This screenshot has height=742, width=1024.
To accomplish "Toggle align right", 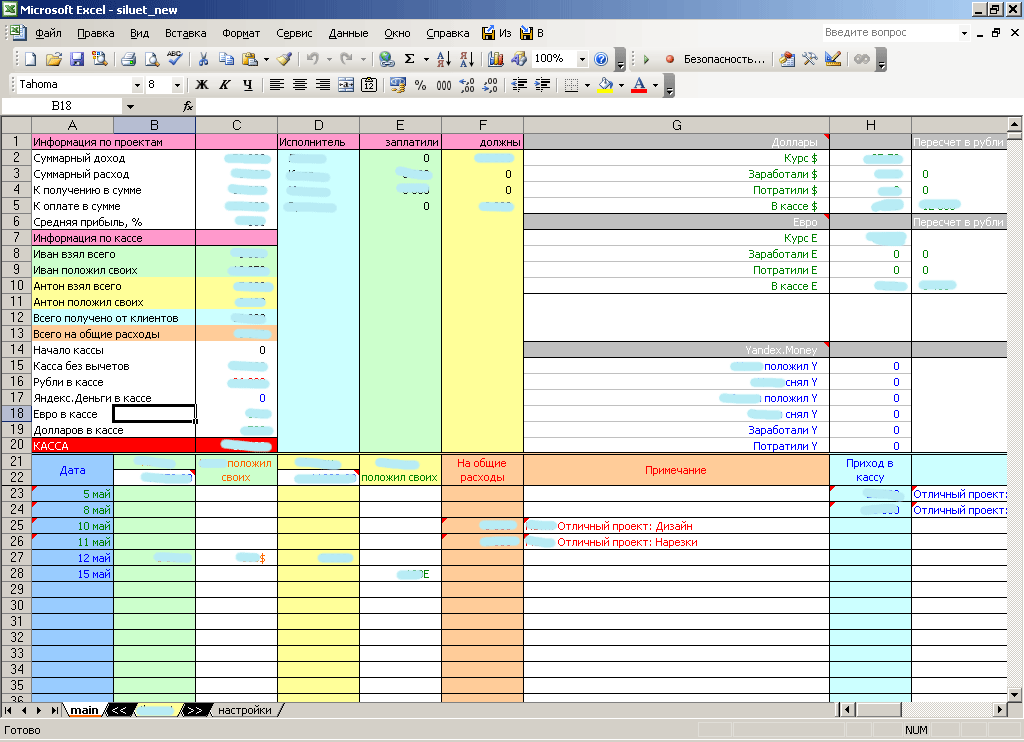I will tap(323, 85).
